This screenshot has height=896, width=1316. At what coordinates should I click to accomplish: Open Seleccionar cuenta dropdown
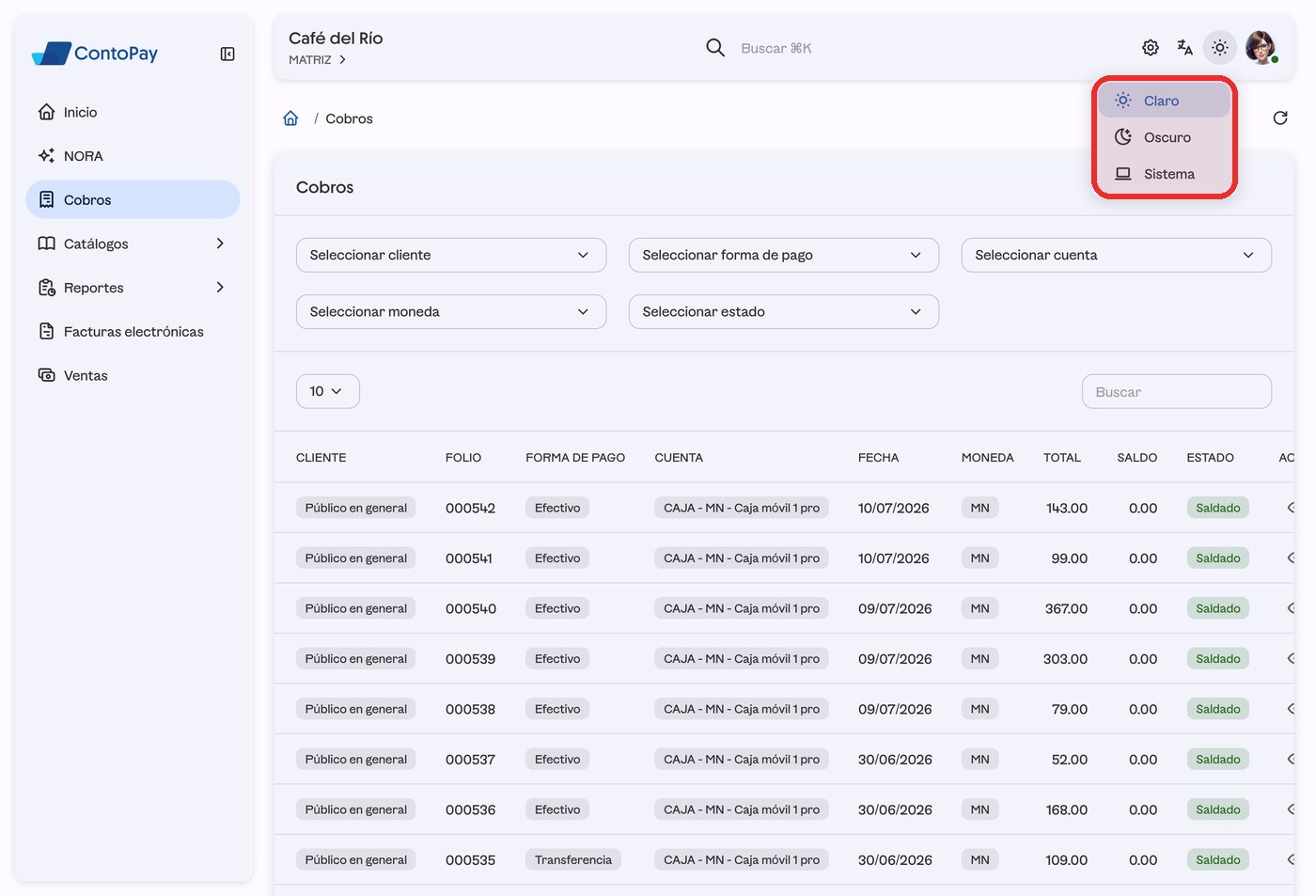click(x=1117, y=255)
